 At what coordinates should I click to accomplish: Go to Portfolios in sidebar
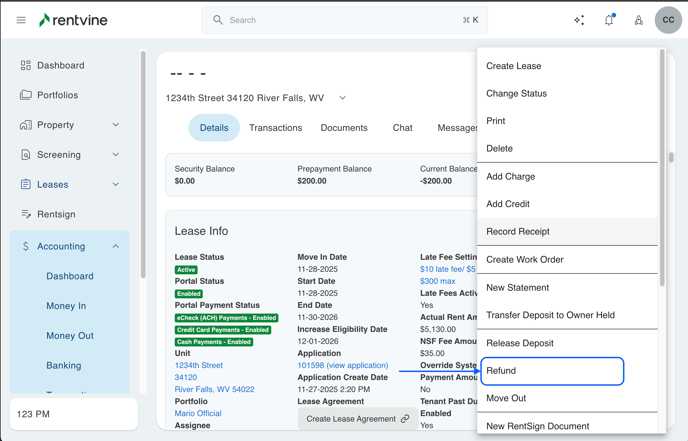tap(57, 95)
